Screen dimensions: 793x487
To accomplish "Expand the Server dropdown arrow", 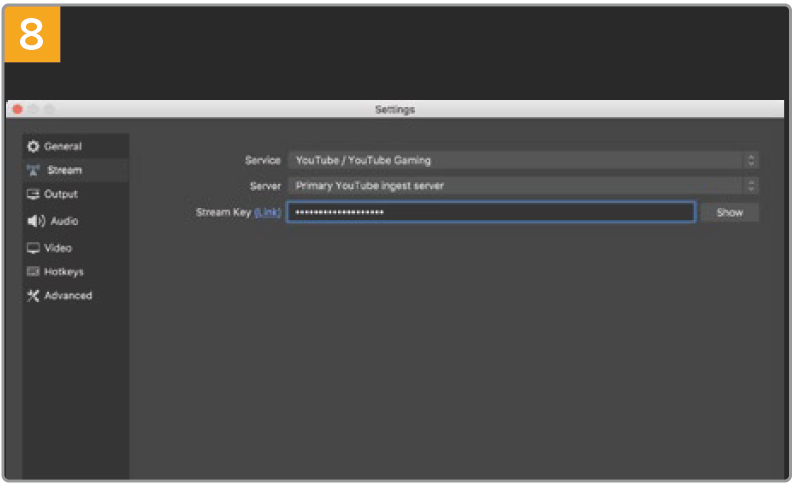I will 751,186.
